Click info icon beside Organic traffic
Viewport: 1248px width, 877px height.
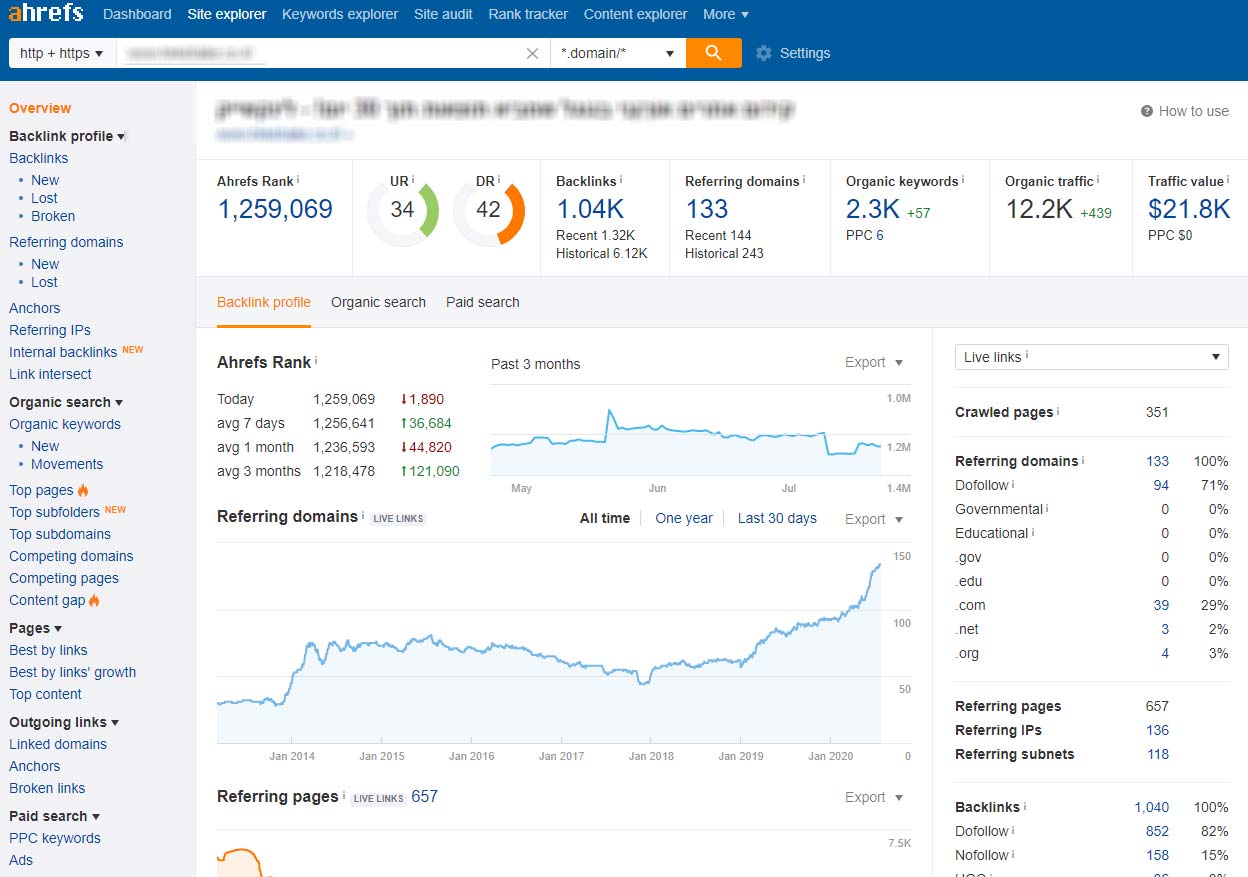click(1099, 180)
